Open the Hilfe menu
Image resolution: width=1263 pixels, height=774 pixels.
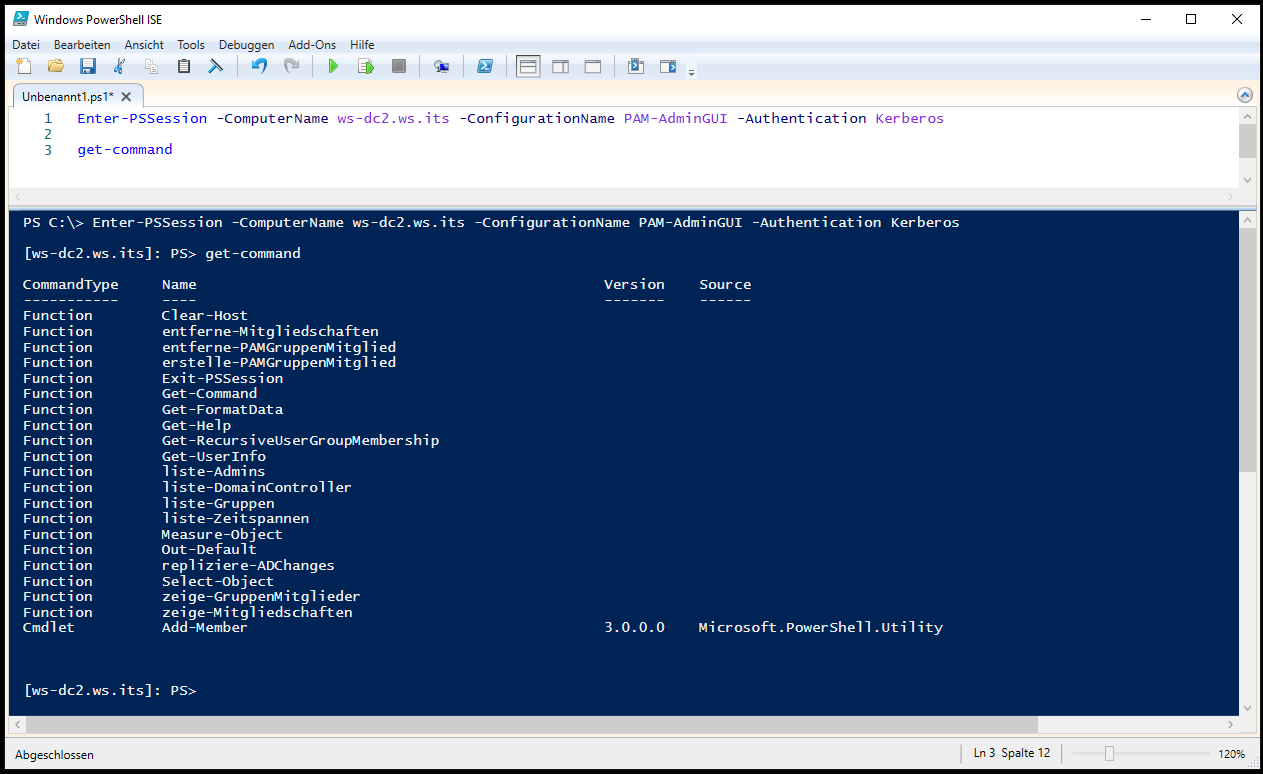[362, 45]
